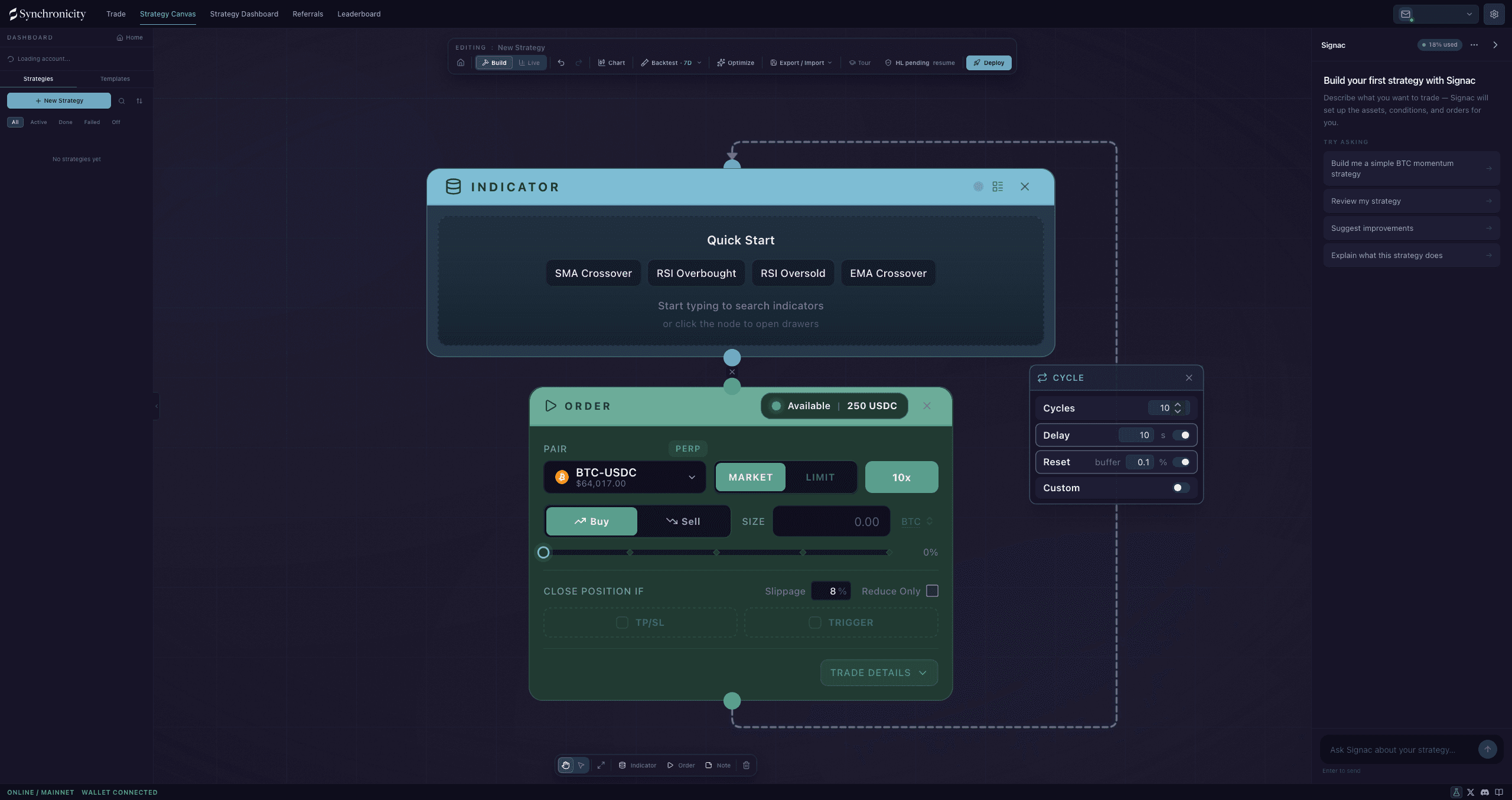This screenshot has width=1512, height=800.
Task: Open the docs book icon in status bar
Action: pos(1499,792)
